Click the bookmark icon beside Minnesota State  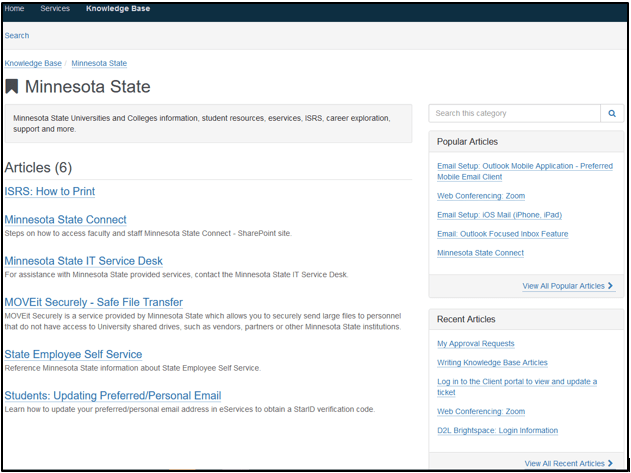(x=12, y=87)
